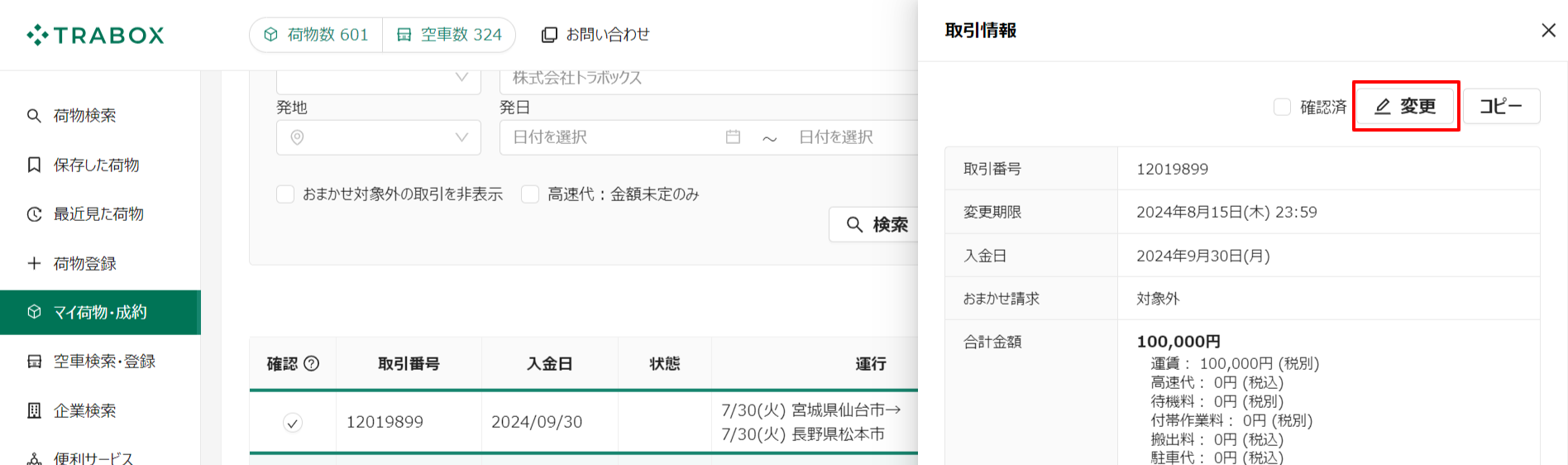The height and width of the screenshot is (465, 1568).
Task: Click 付帯作業料： 0円 (税別) line
Action: tap(1231, 420)
